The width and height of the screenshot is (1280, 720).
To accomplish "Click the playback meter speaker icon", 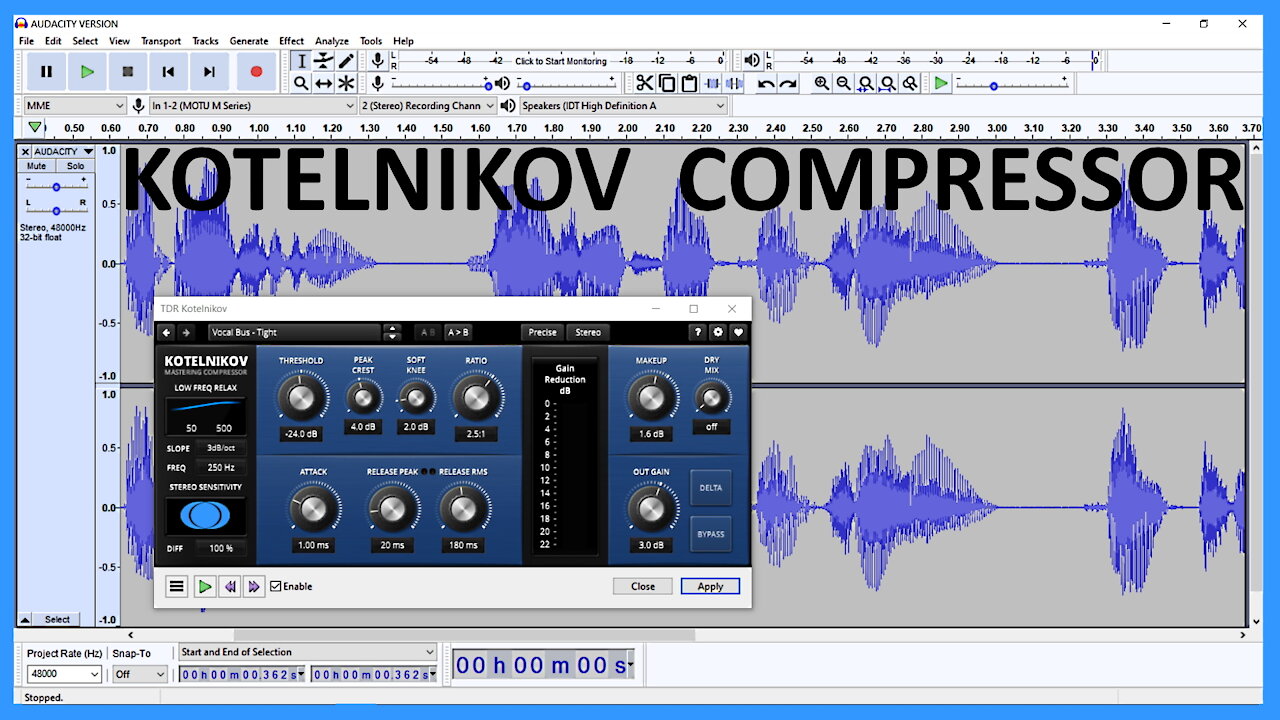I will (x=753, y=61).
